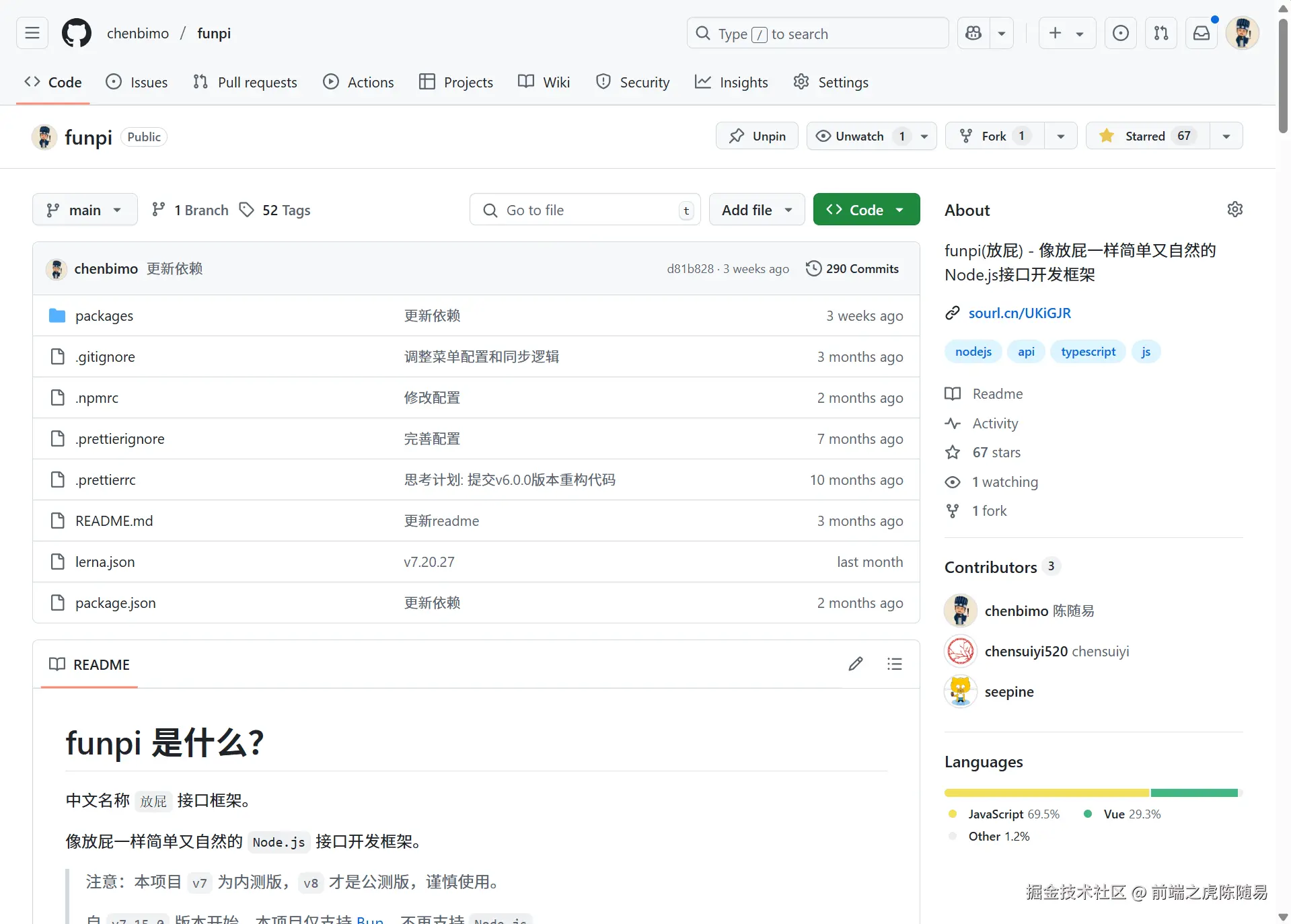
Task: Open the .prettierrc file
Action: coord(106,479)
